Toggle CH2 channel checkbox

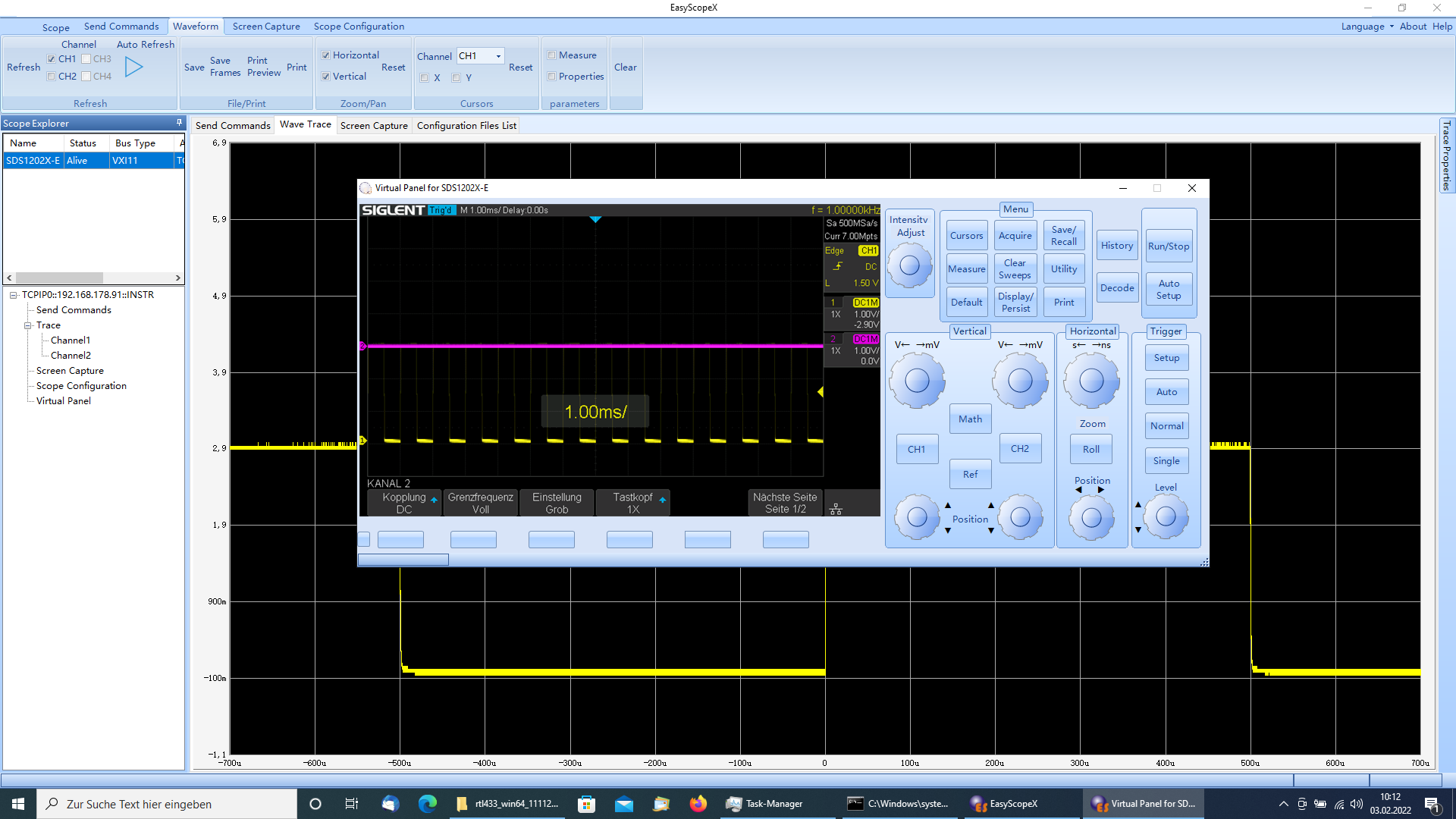[51, 77]
